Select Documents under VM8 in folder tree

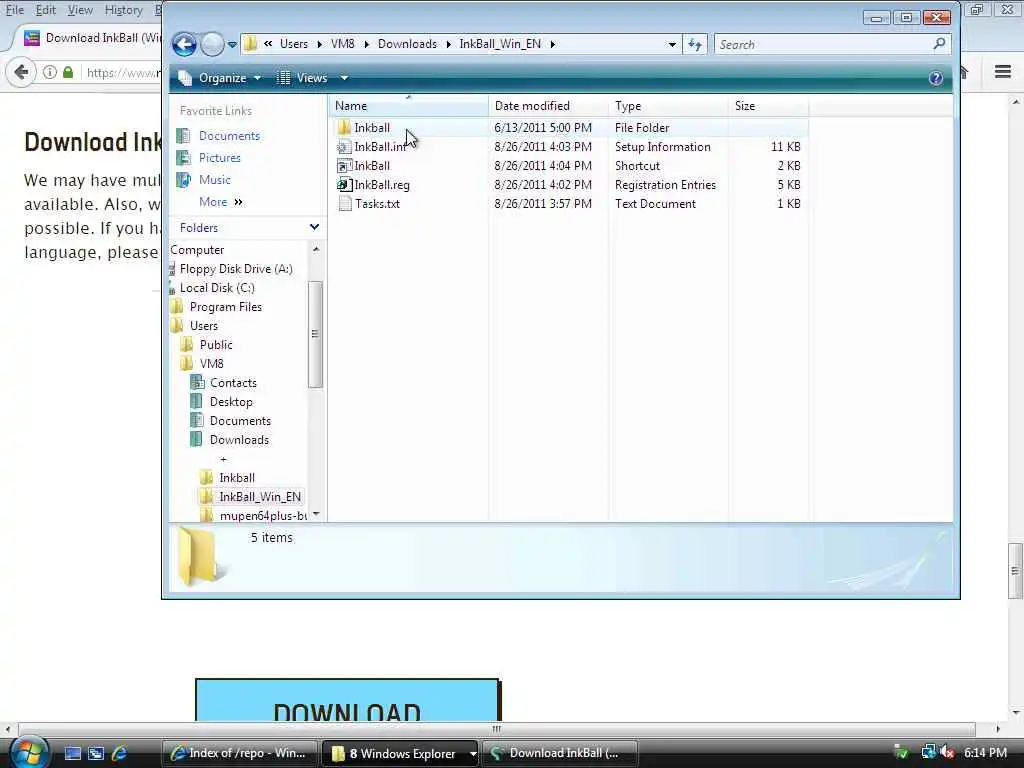point(240,421)
